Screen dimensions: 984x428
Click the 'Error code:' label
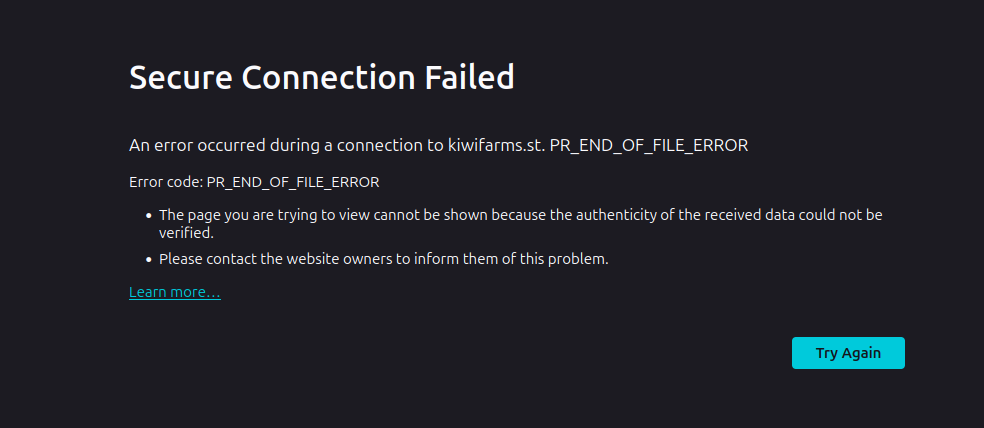pyautogui.click(x=166, y=183)
